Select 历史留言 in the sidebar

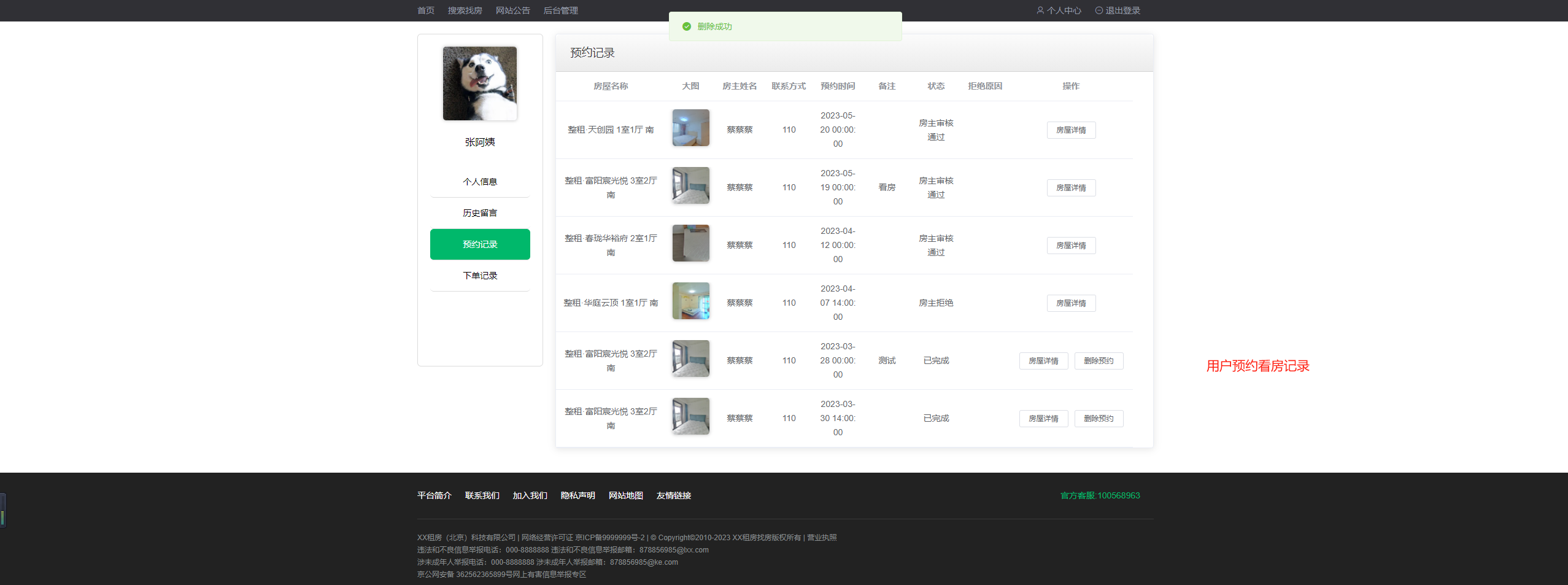tap(480, 213)
